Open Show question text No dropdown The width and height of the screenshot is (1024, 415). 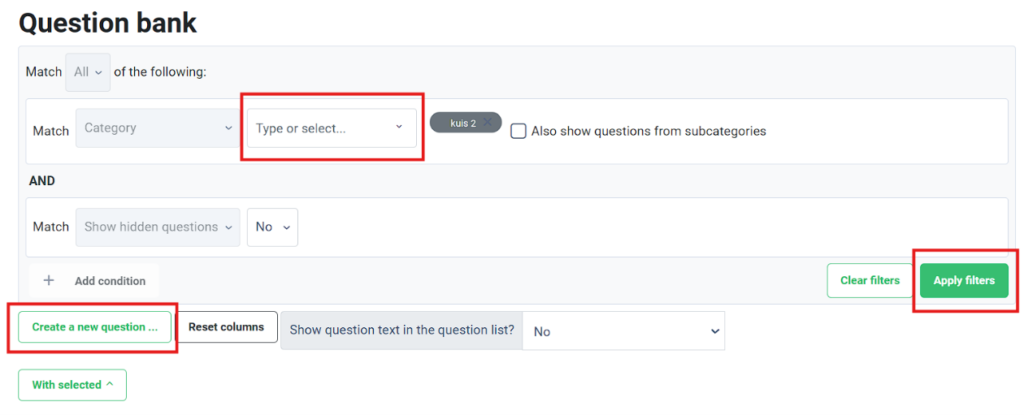click(x=624, y=331)
